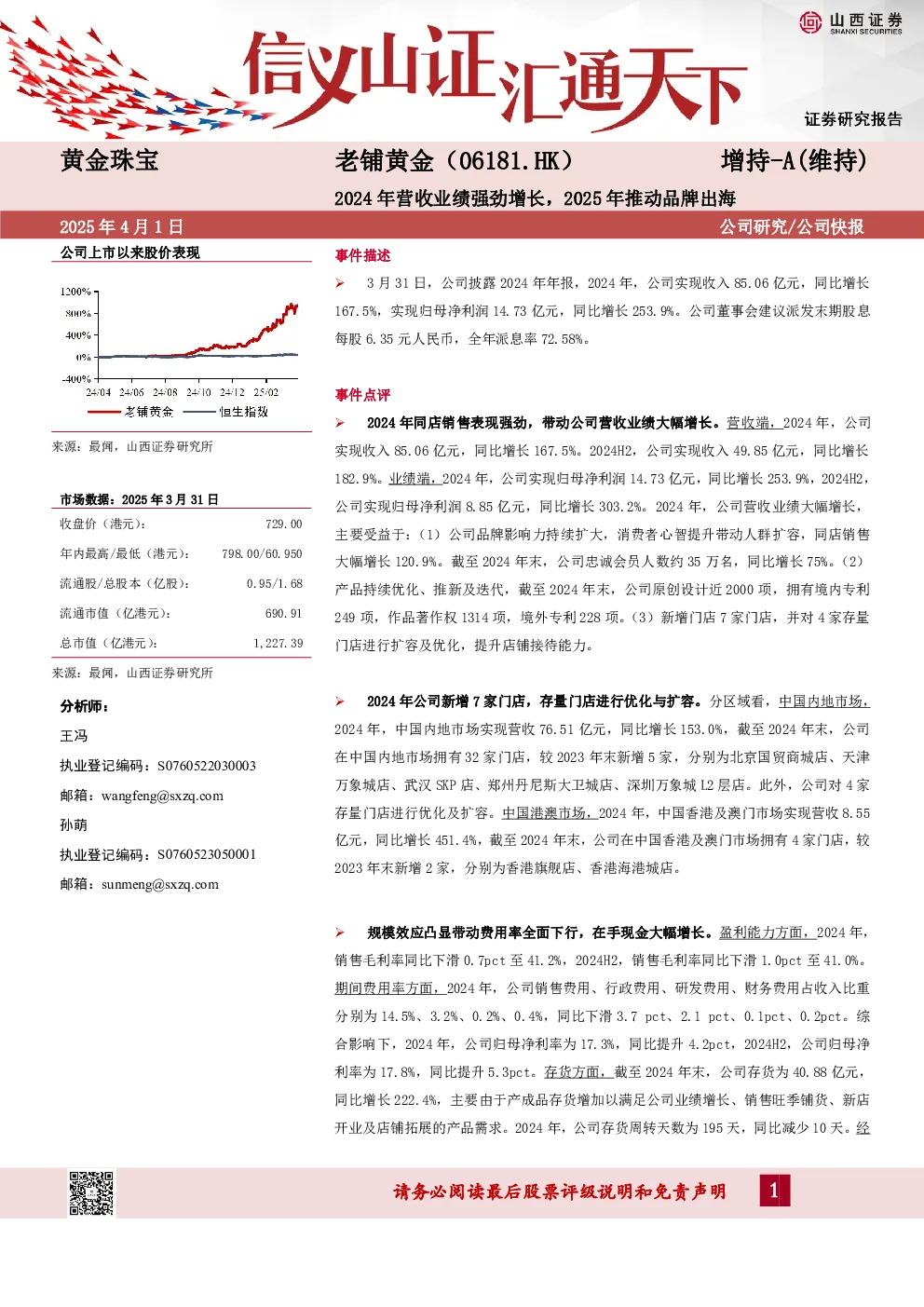Screen dimensions: 924x1307
Task: Click email sunmeng@sxzq.com
Action: pos(159,884)
